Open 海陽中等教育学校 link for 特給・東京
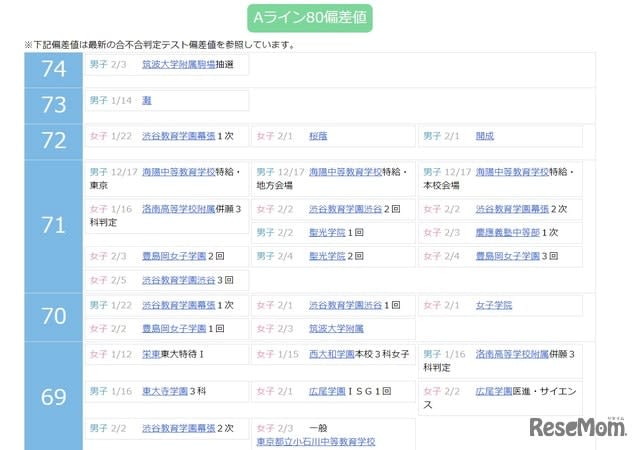The width and height of the screenshot is (640, 450). pos(179,172)
